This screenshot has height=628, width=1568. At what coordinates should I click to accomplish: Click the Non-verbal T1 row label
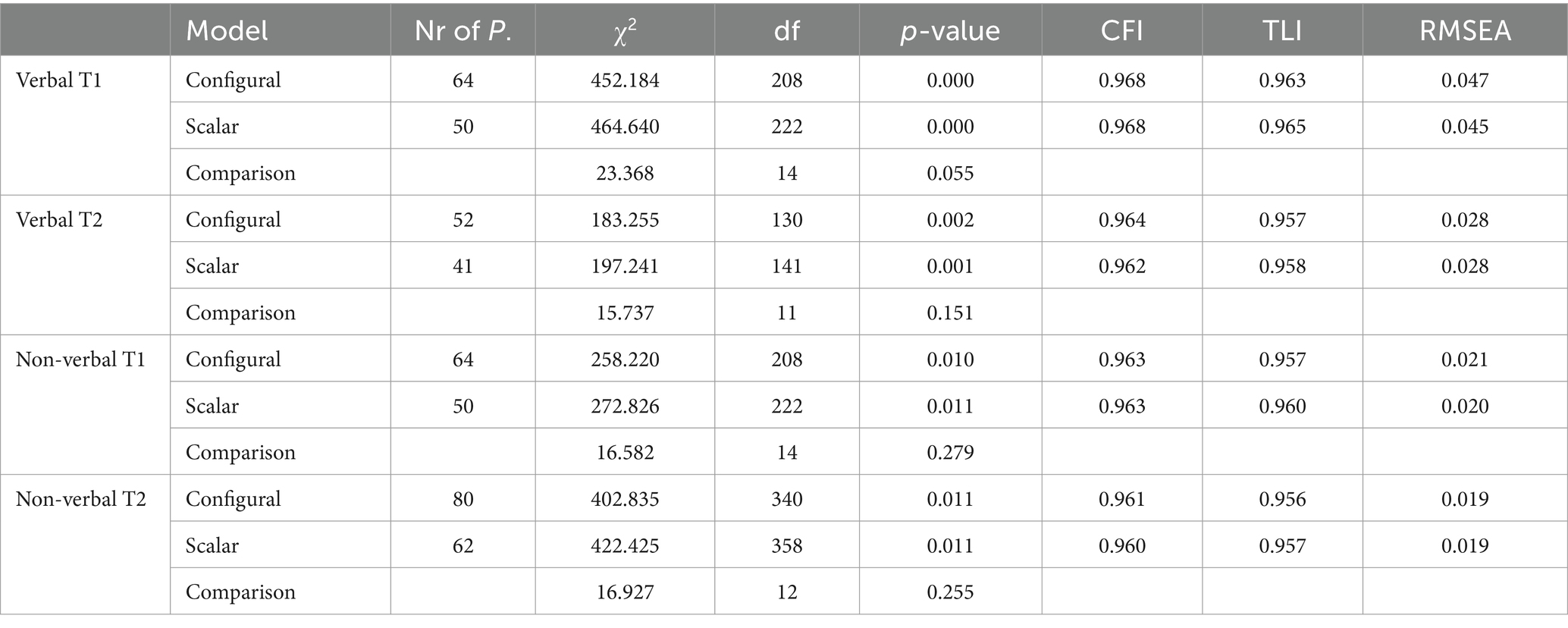coord(80,359)
